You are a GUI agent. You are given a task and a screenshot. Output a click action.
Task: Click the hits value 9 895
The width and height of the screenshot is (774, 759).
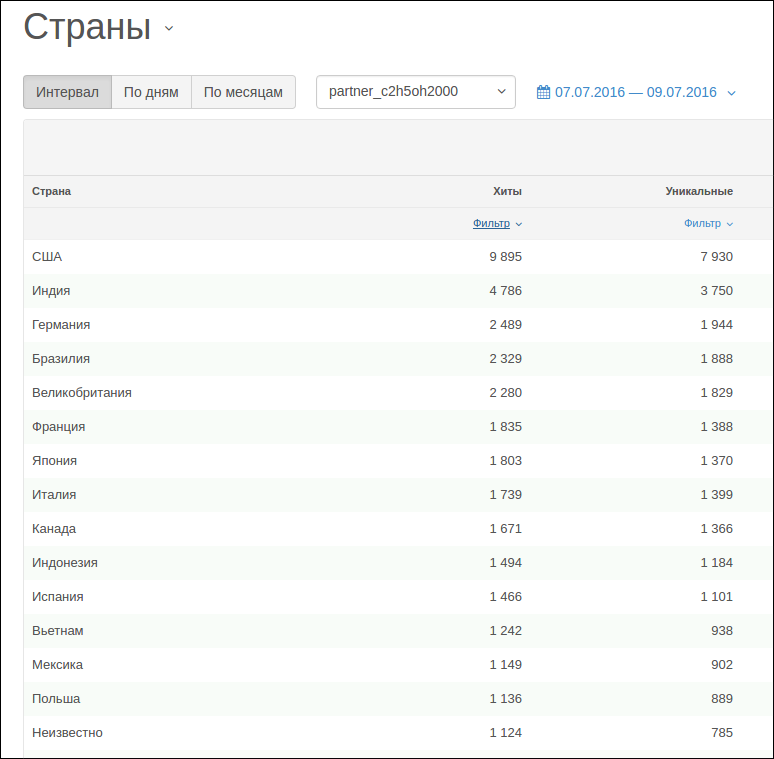[x=505, y=257]
